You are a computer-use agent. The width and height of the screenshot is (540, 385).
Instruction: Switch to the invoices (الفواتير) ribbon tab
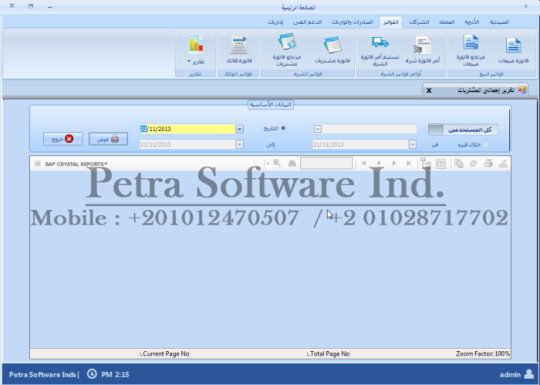click(x=391, y=22)
